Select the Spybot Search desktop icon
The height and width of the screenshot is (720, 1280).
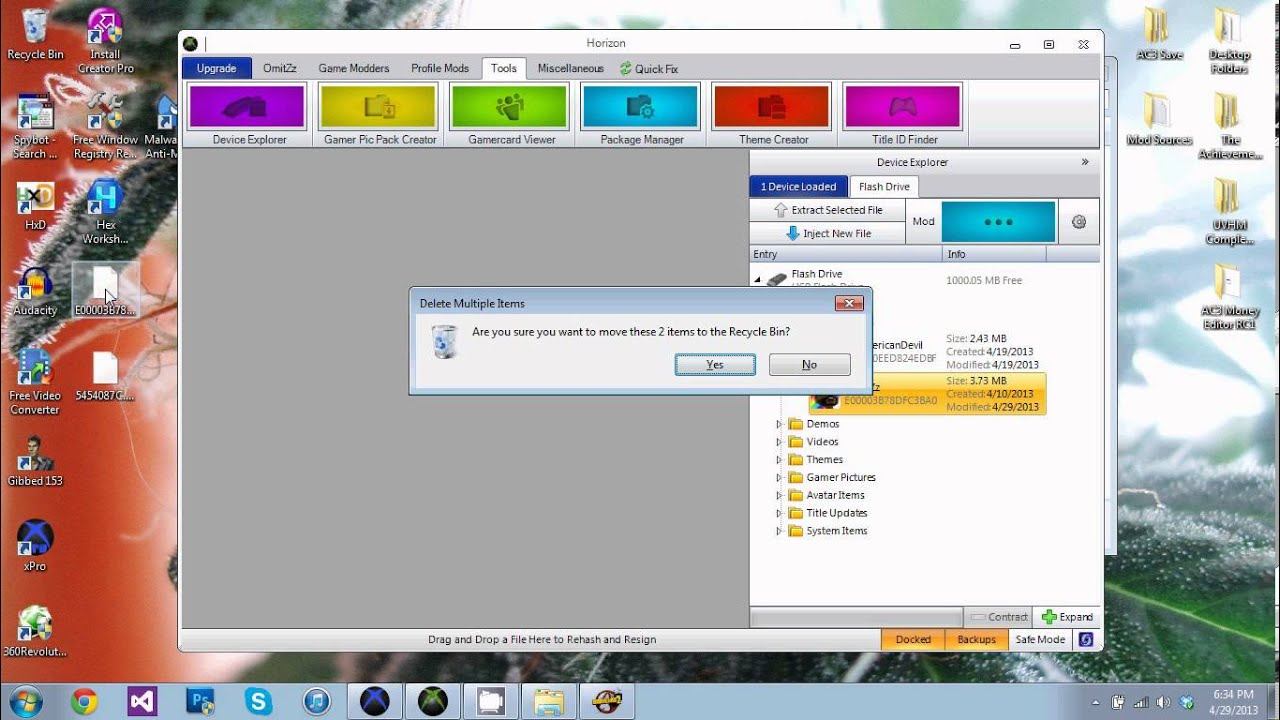(35, 127)
